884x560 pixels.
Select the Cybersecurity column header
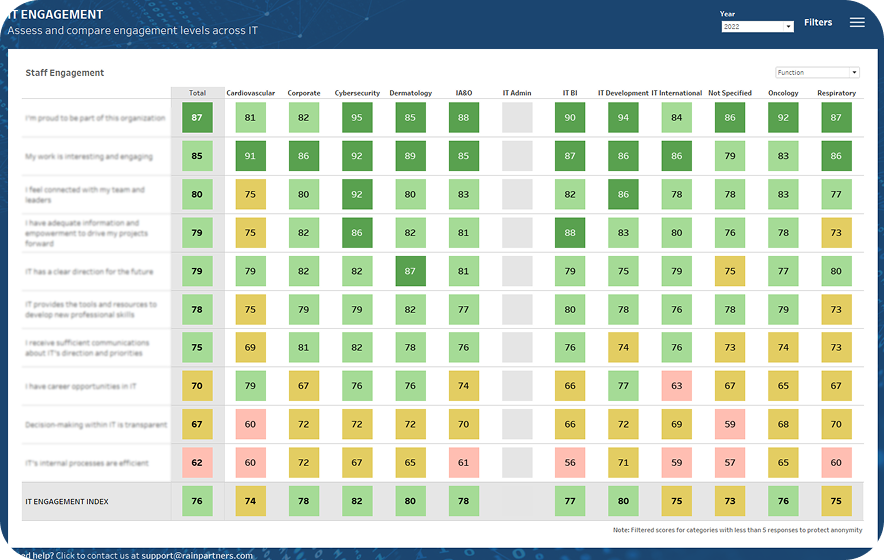tap(357, 93)
